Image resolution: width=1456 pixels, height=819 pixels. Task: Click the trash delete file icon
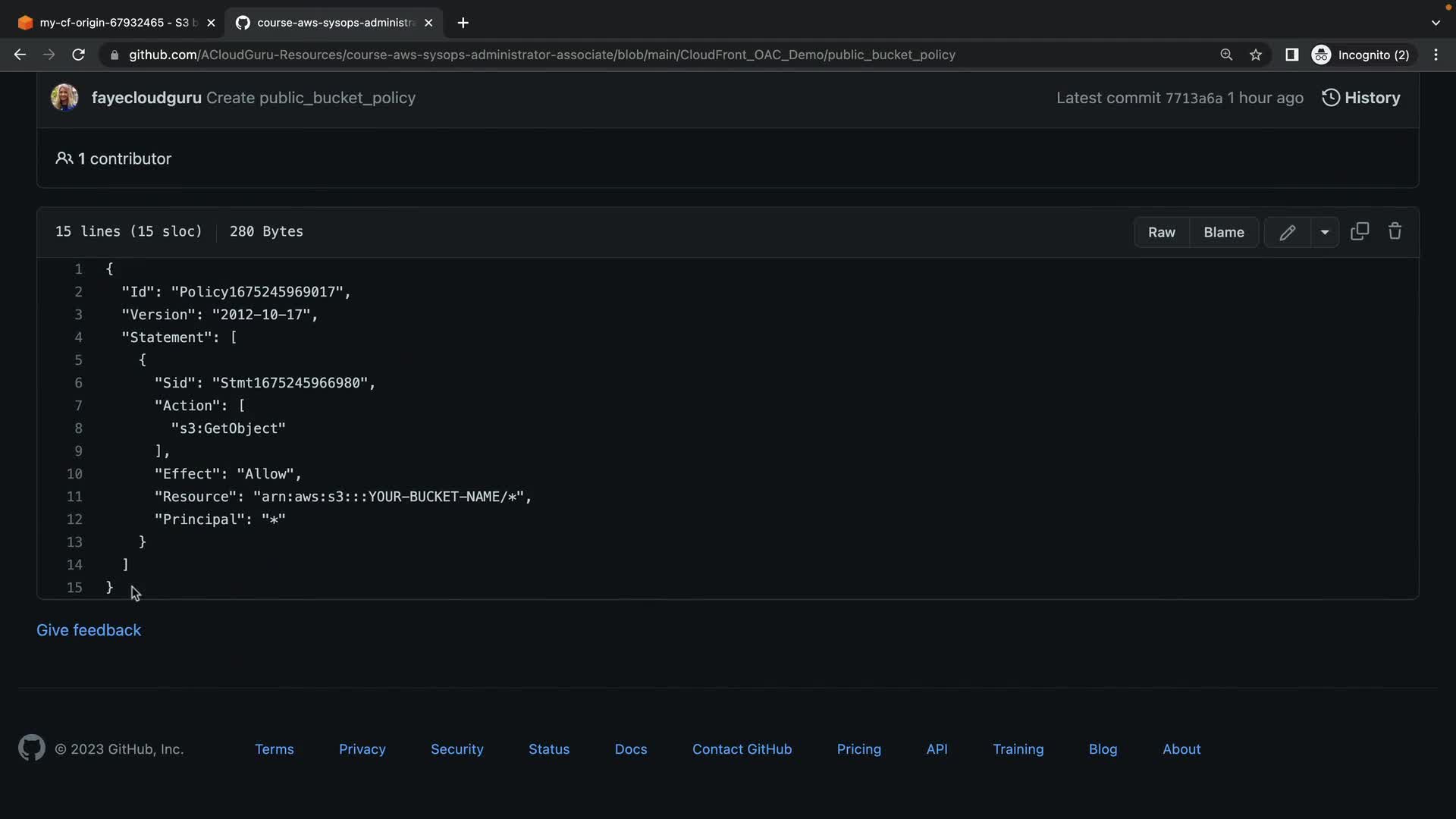point(1395,231)
